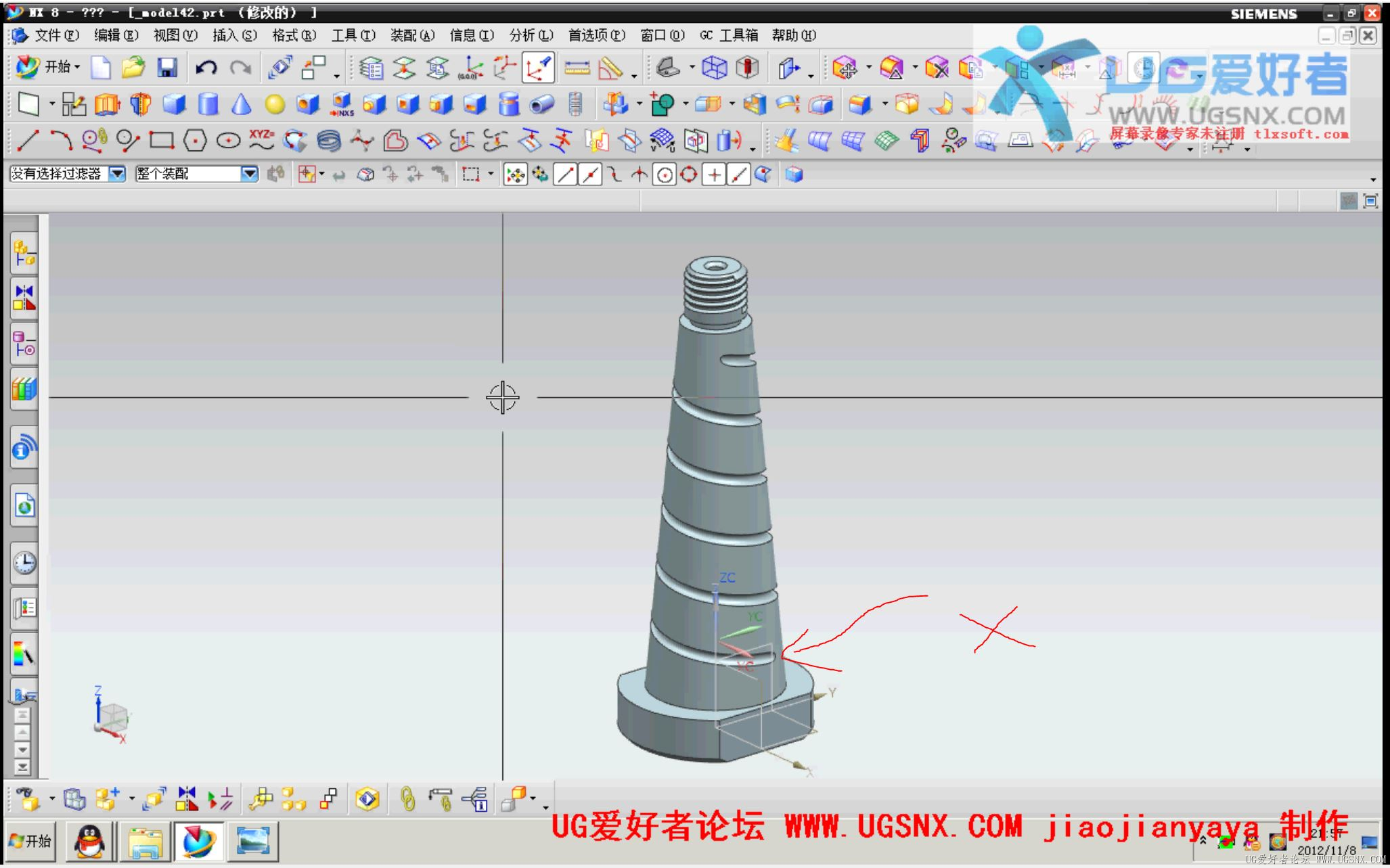
Task: Expand the 整个装配 scope dropdown
Action: tap(250, 174)
